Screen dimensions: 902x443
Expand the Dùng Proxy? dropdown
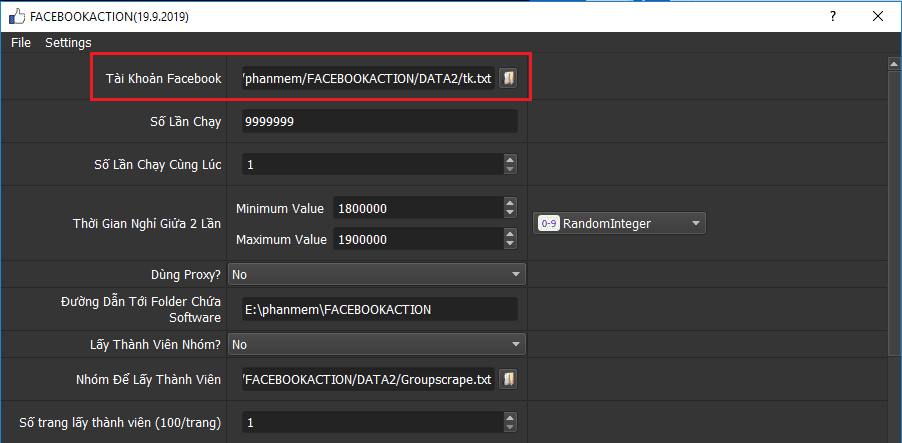(x=377, y=273)
